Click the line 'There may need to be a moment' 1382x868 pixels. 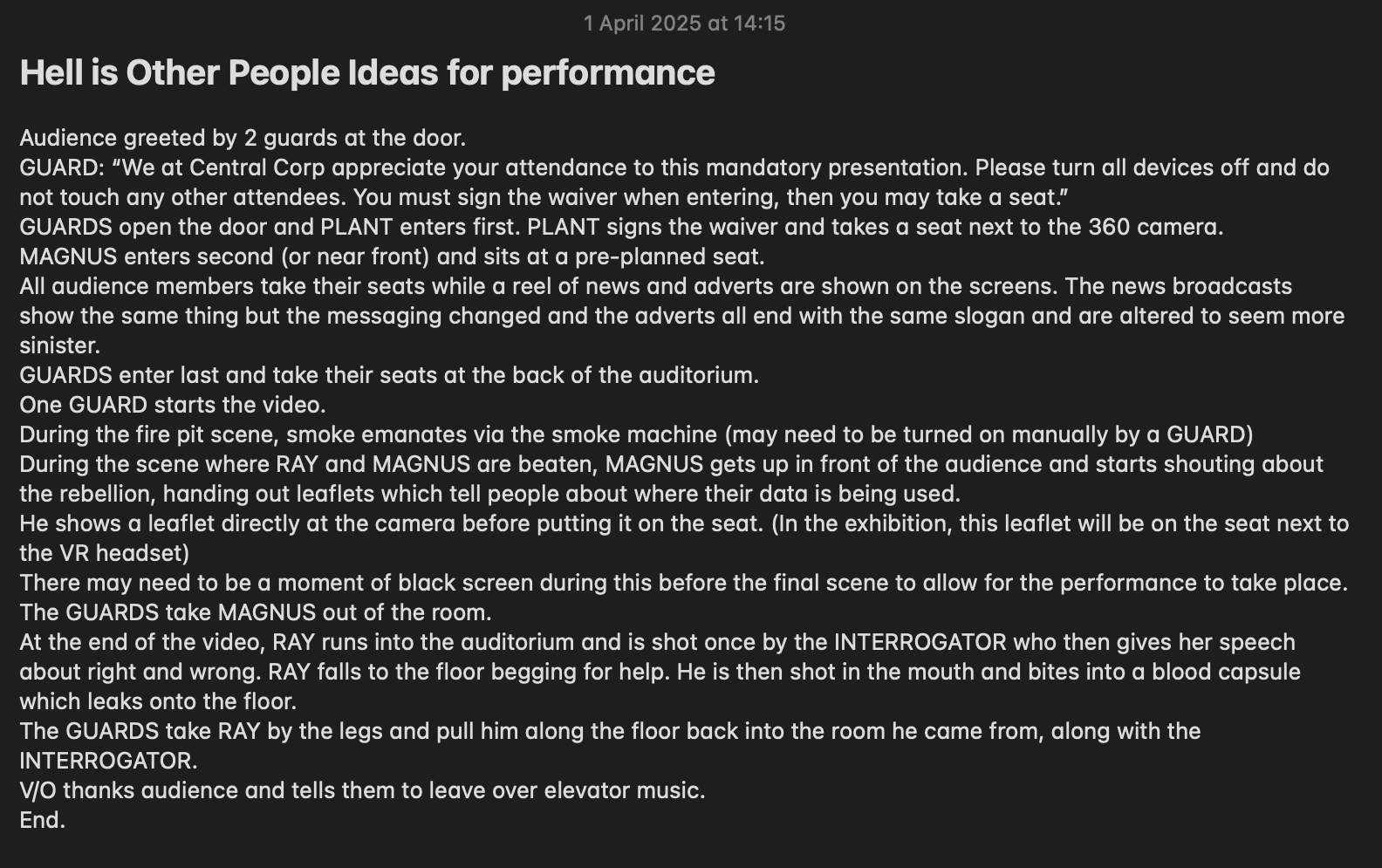[x=683, y=584]
